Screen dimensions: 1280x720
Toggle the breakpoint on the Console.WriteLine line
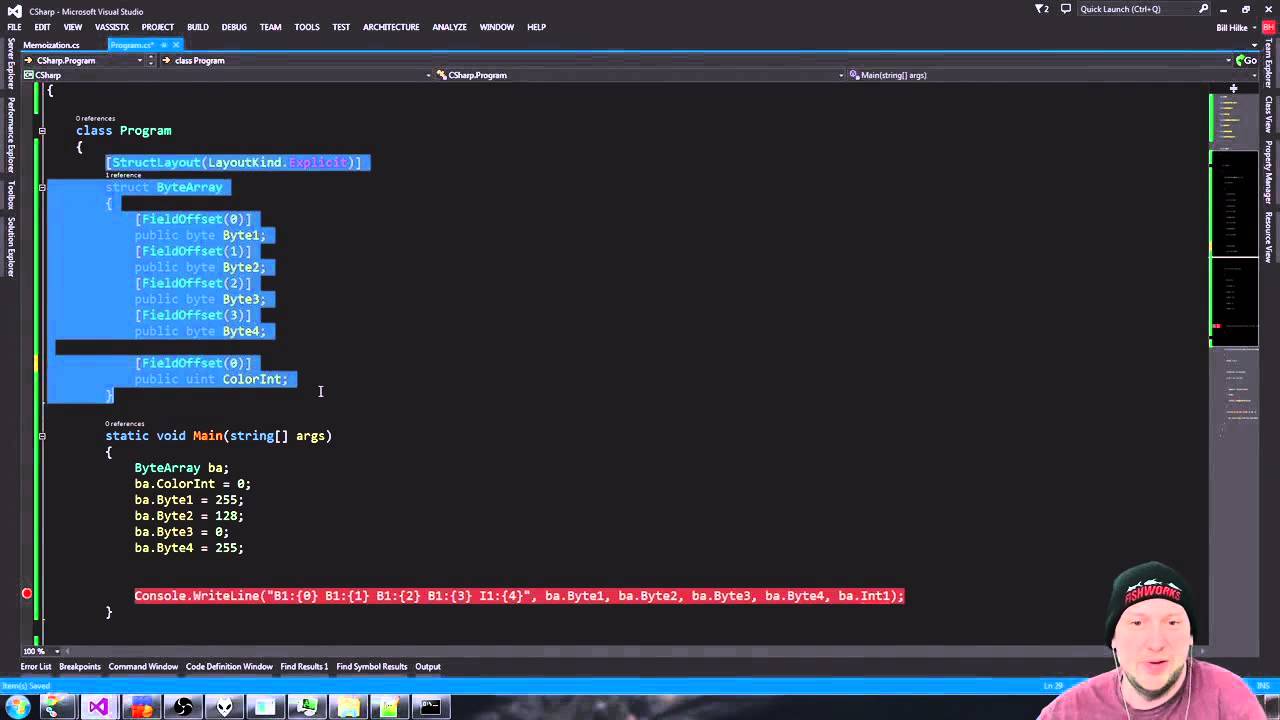[x=27, y=594]
